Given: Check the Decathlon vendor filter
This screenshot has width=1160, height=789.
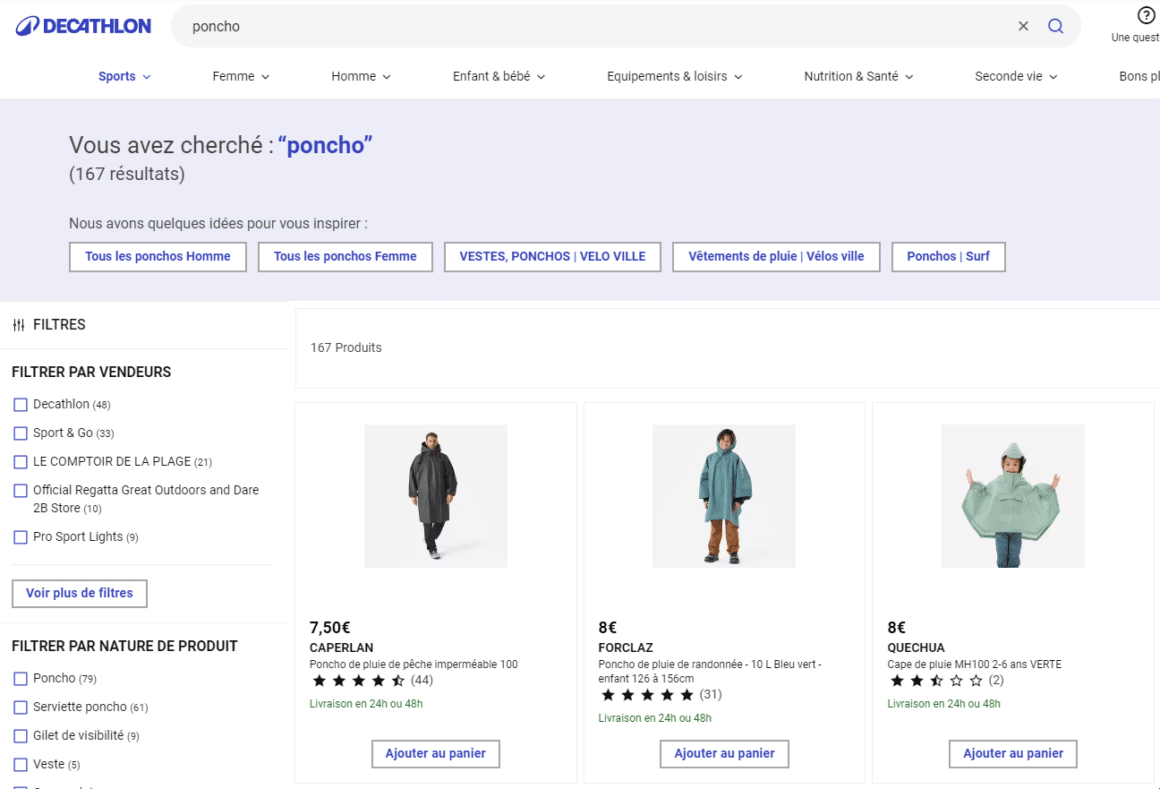Looking at the screenshot, I should 20,405.
